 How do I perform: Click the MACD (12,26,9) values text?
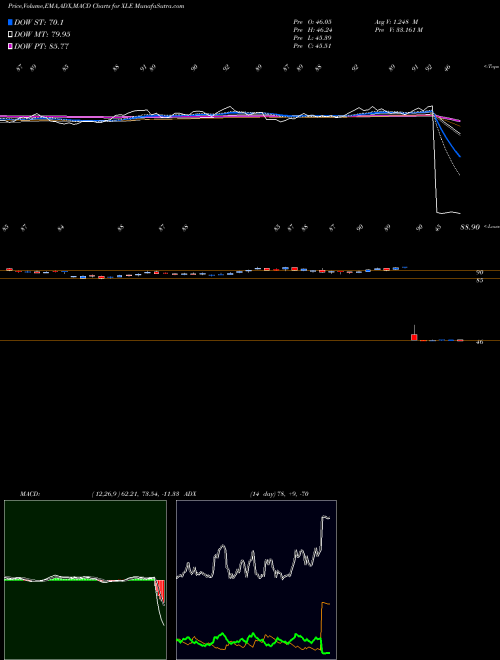[136, 494]
